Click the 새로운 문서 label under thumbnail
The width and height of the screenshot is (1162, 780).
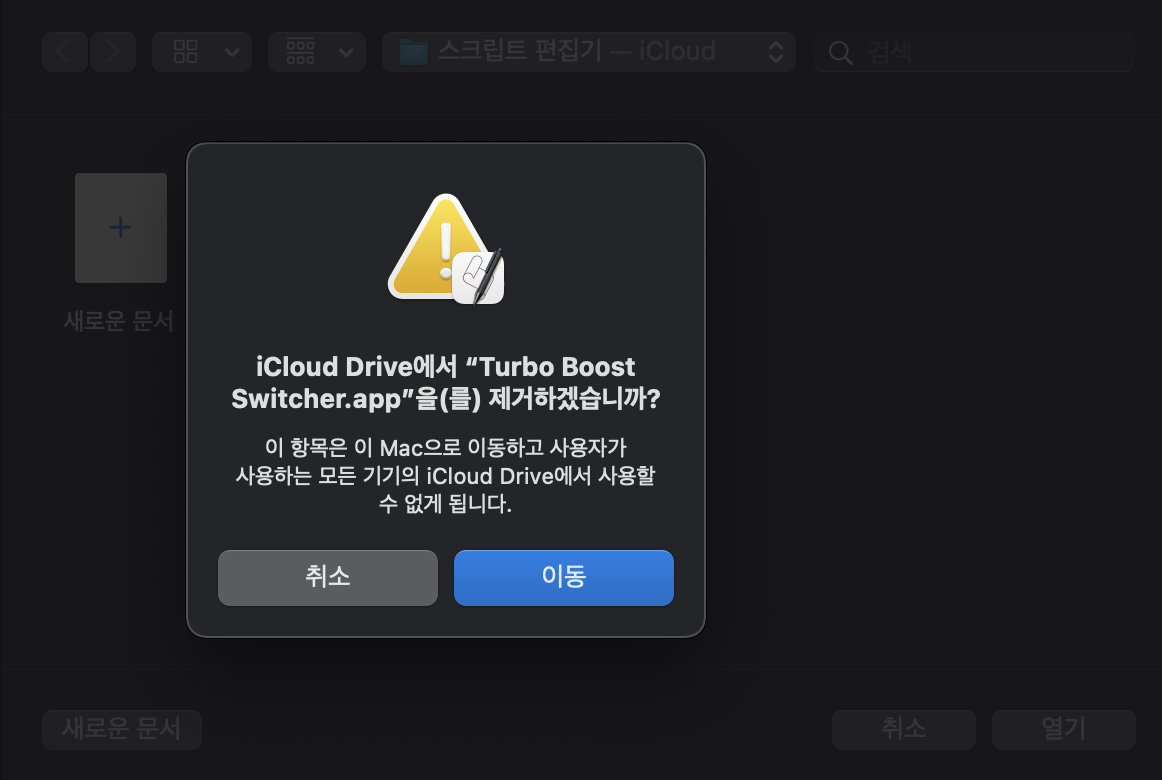coord(119,321)
